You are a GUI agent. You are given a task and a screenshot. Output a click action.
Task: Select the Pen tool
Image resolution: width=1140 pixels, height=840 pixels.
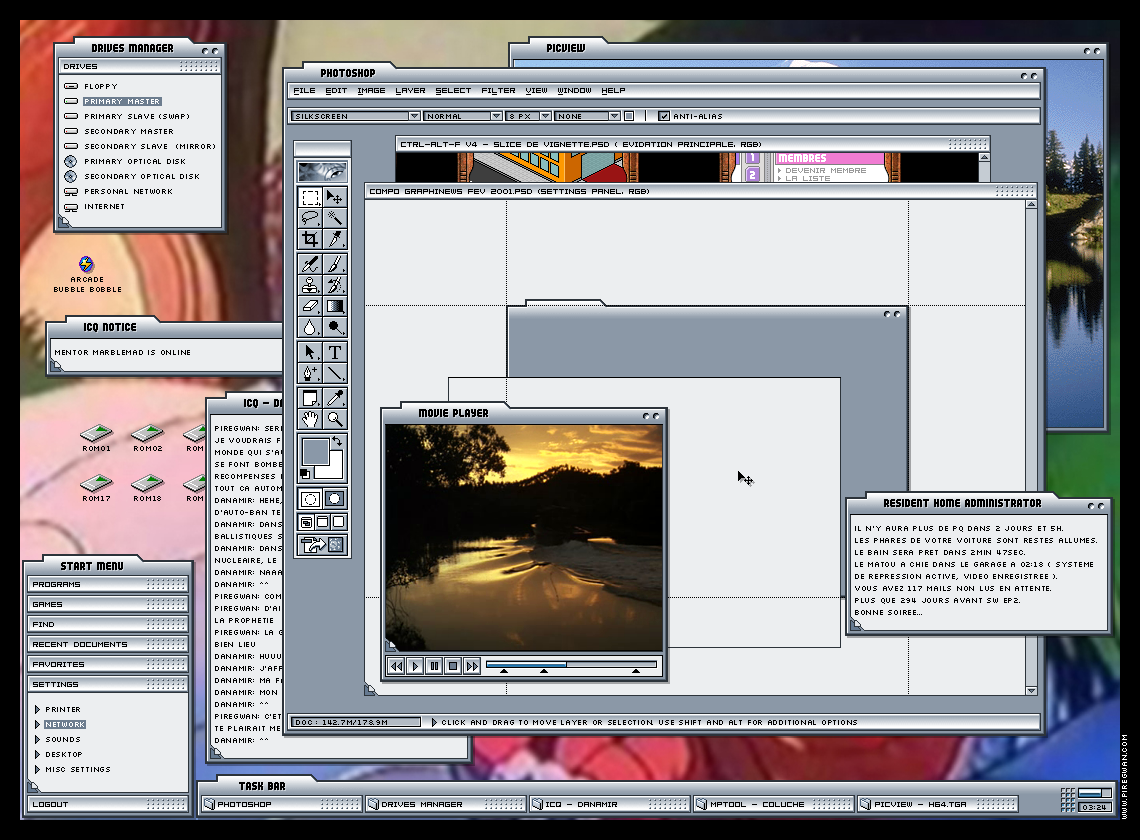(310, 373)
